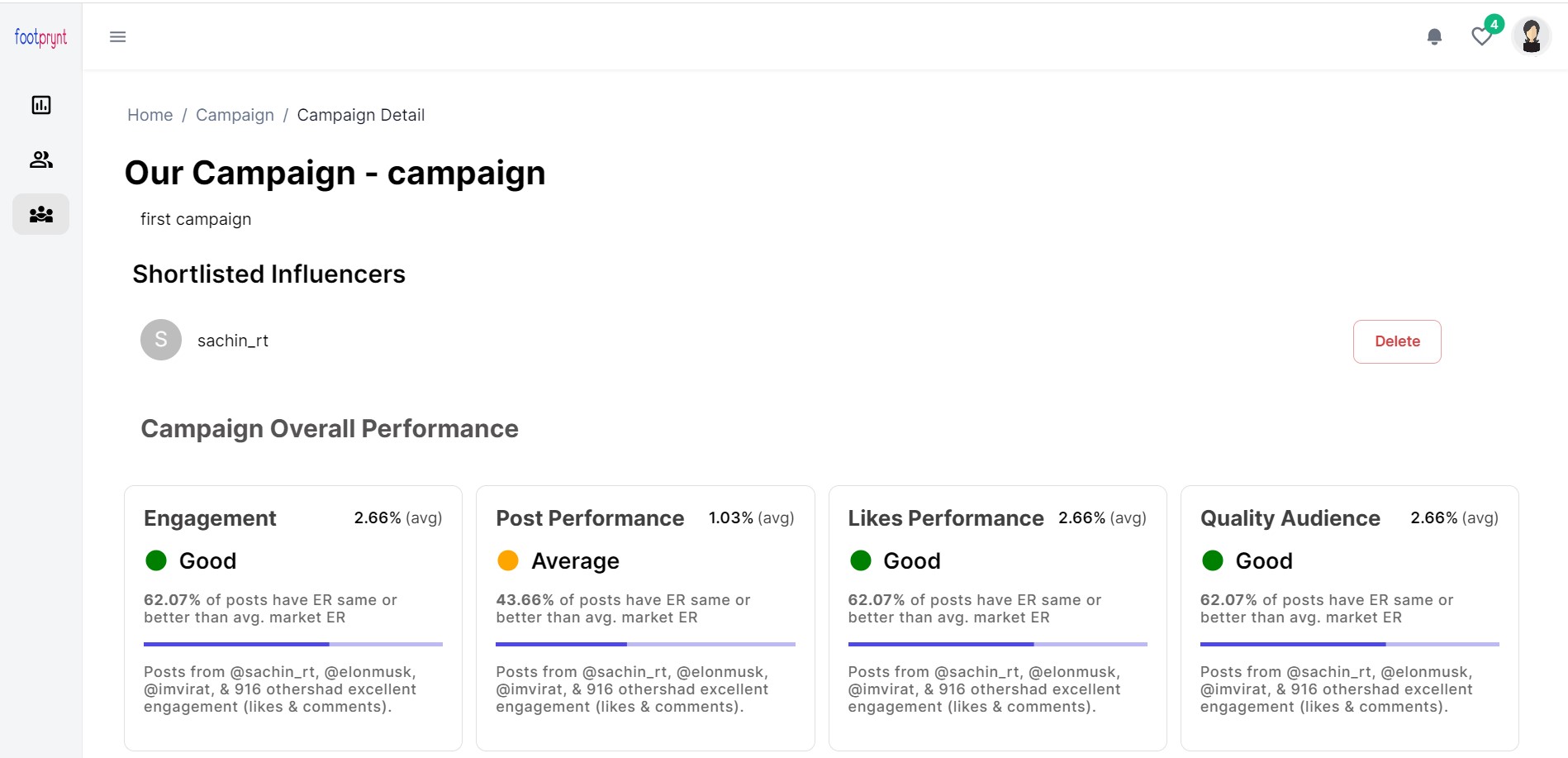Open the hamburger menu icon
1568x758 pixels.
tap(118, 37)
